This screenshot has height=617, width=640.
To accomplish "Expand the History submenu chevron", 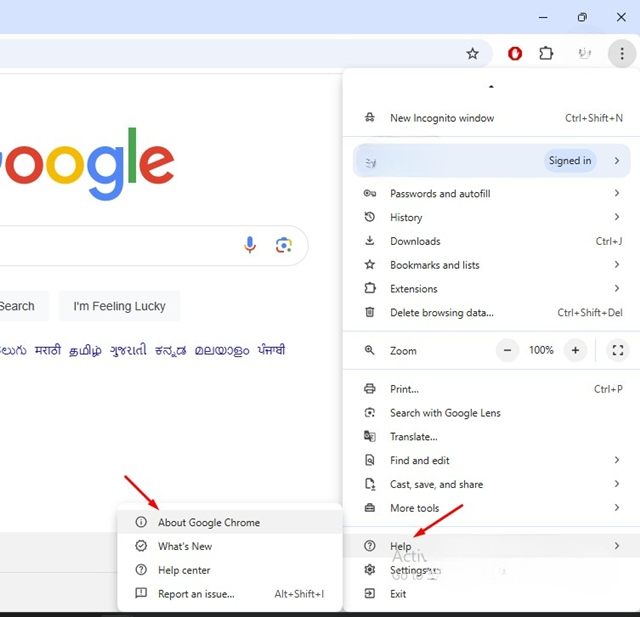I will [617, 217].
